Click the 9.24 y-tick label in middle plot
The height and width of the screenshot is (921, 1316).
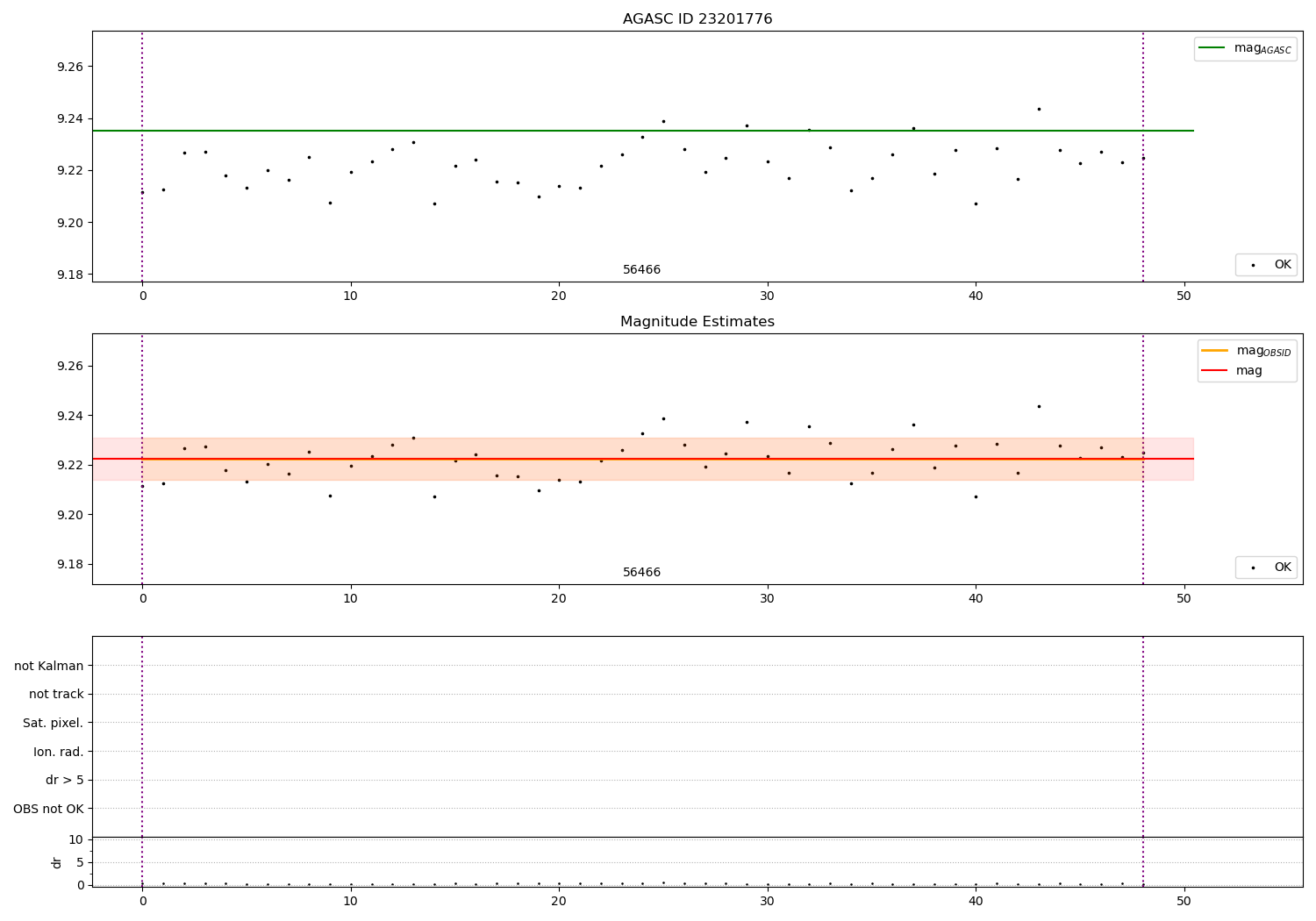[68, 416]
